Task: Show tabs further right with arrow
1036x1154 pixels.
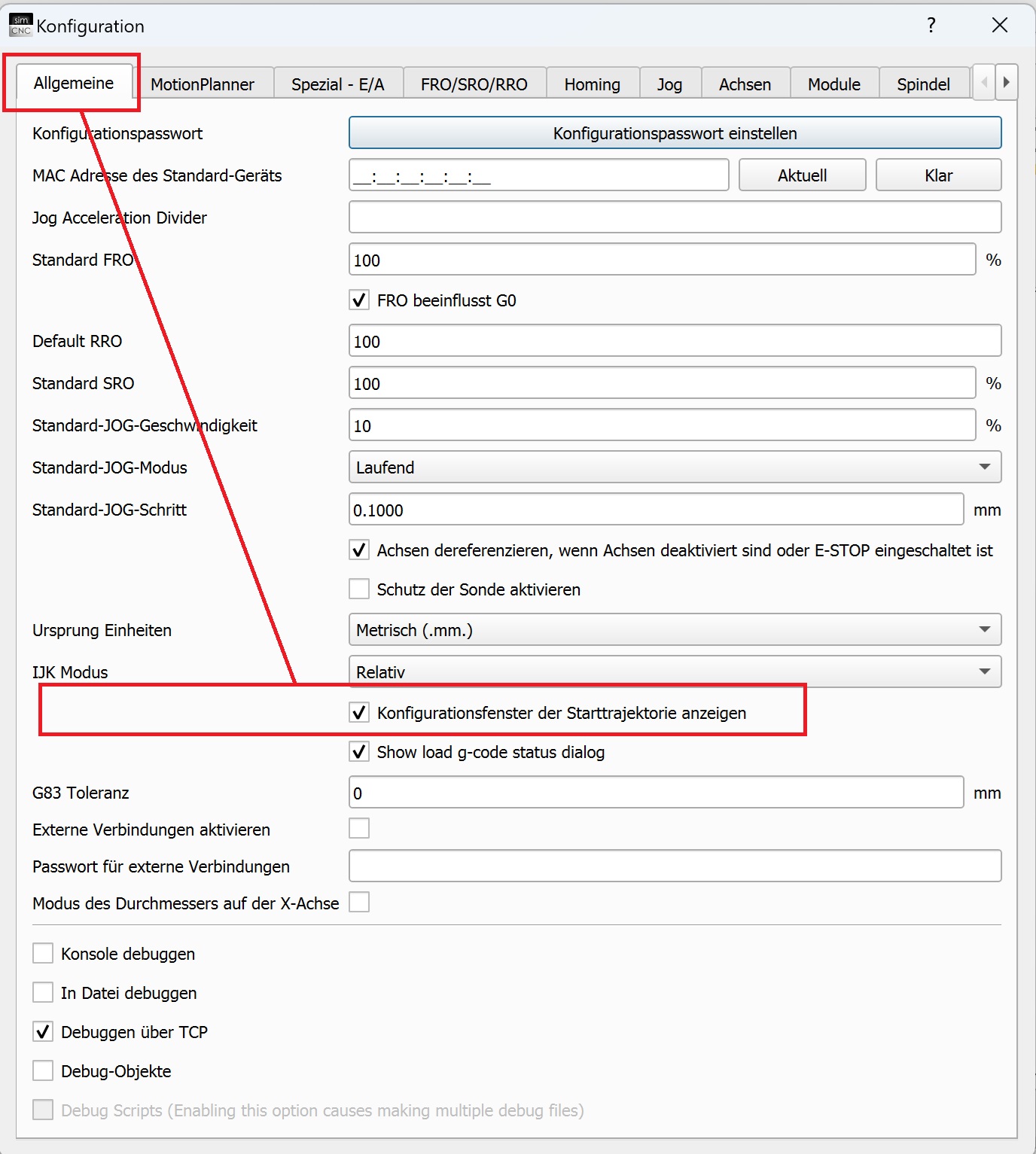Action: pos(1007,82)
